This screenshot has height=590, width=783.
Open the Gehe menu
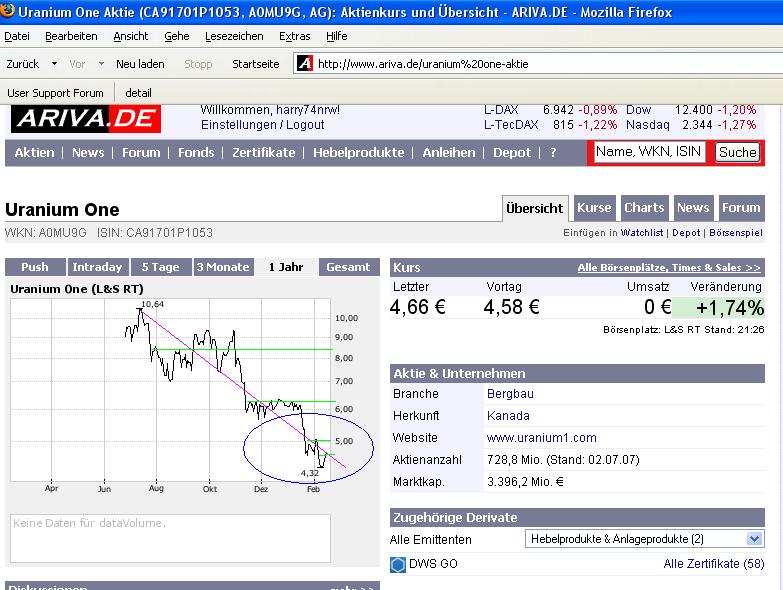177,36
